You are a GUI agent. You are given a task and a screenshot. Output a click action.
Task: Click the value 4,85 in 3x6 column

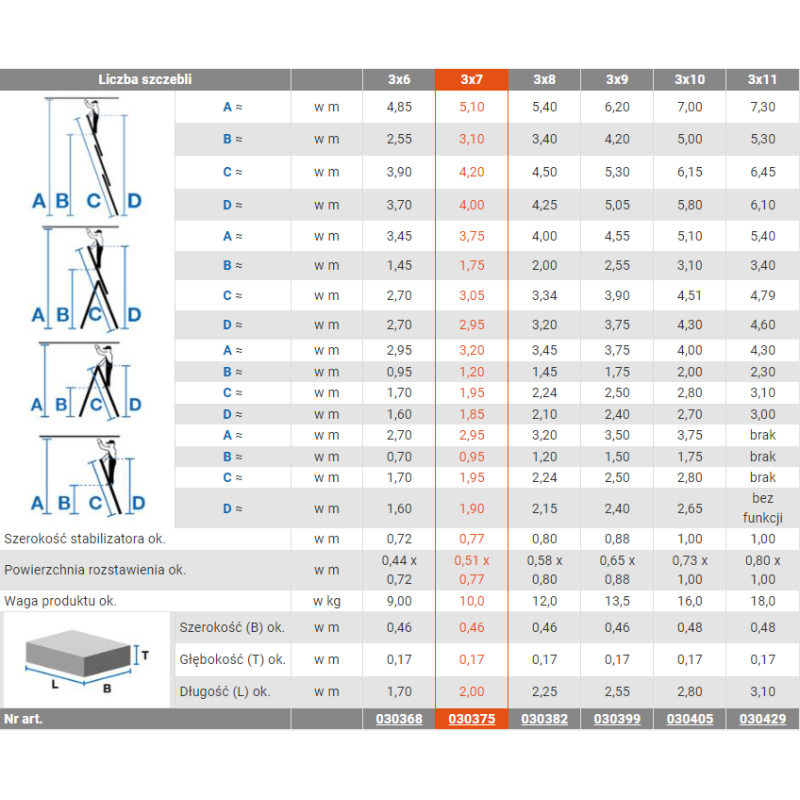point(399,107)
